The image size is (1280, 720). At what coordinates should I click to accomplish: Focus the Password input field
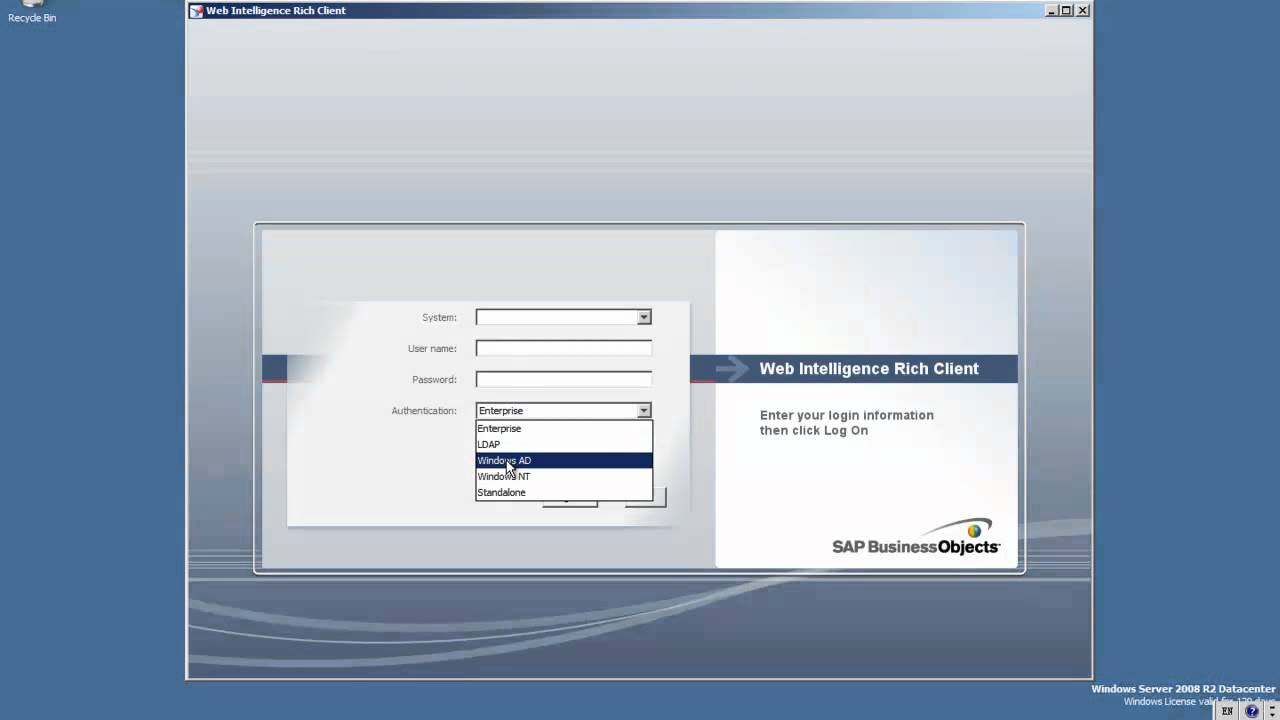pyautogui.click(x=563, y=379)
